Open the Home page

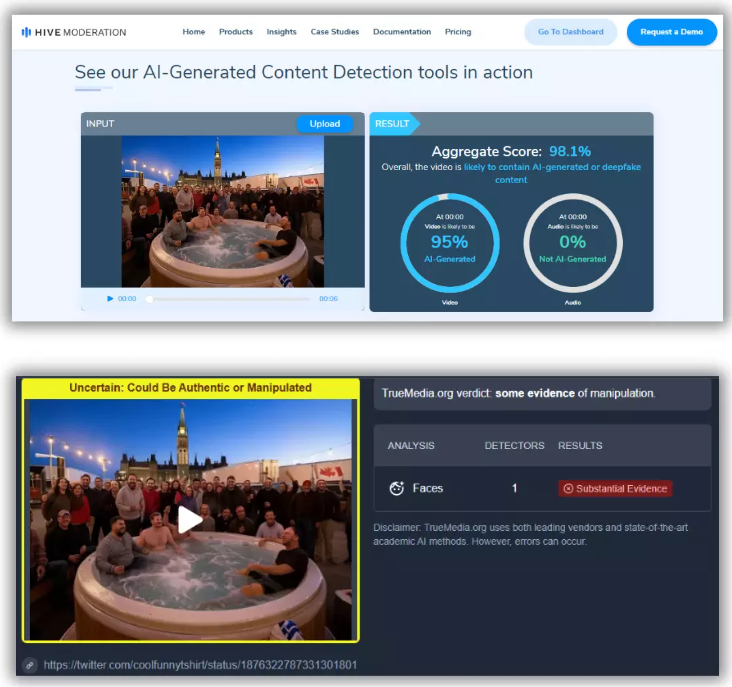(194, 32)
